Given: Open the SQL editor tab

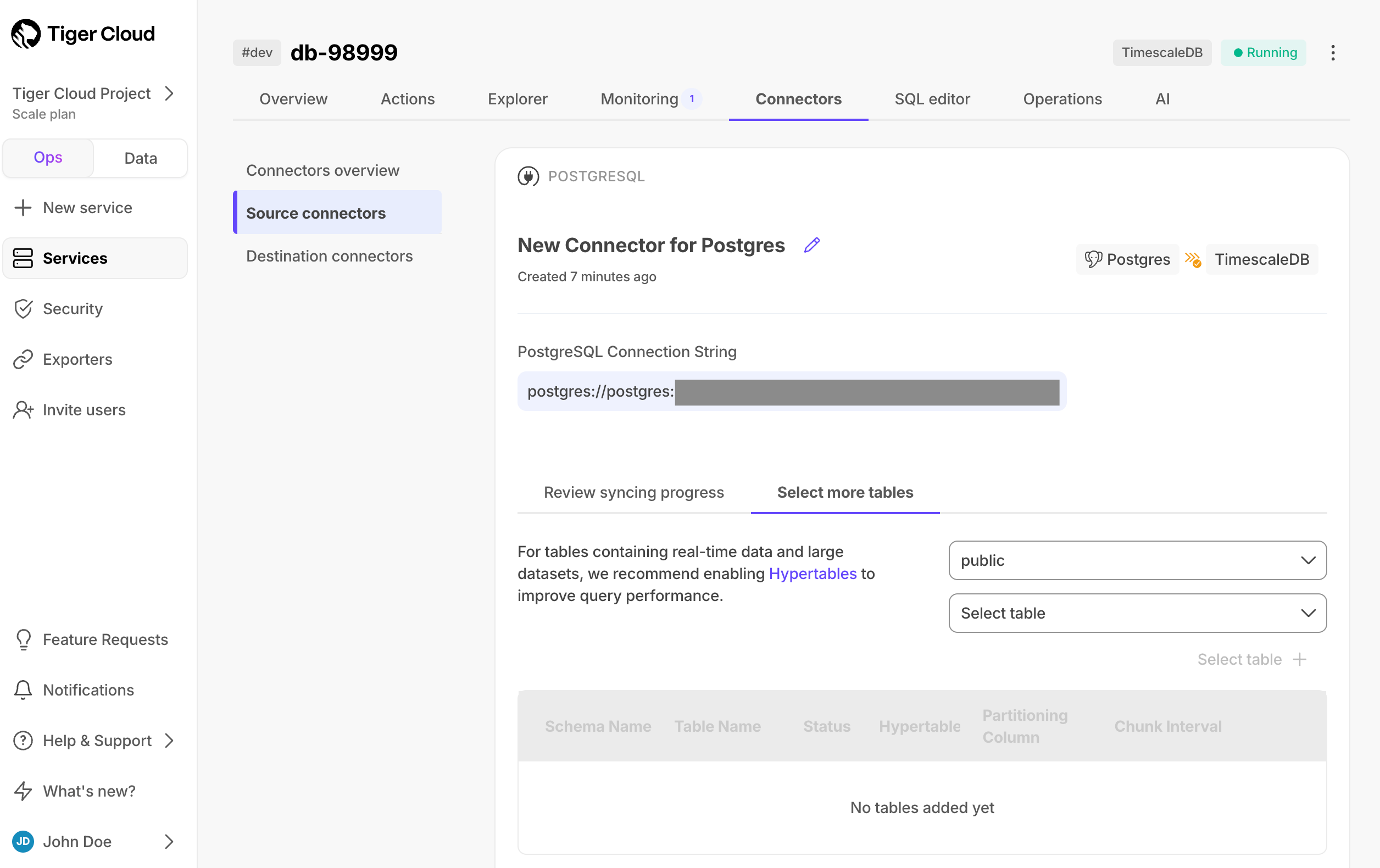Looking at the screenshot, I should [x=932, y=99].
